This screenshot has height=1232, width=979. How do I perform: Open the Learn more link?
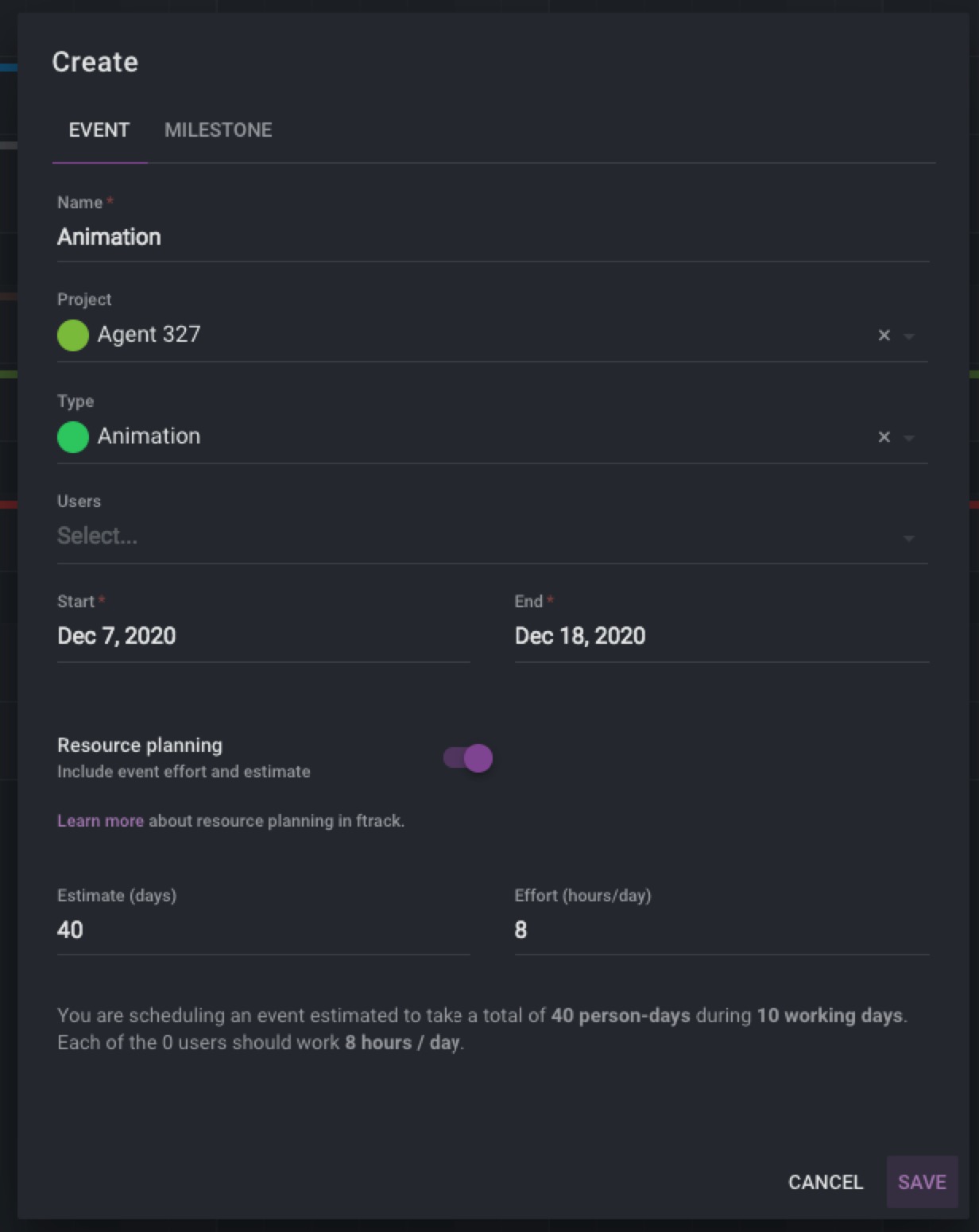click(x=100, y=821)
